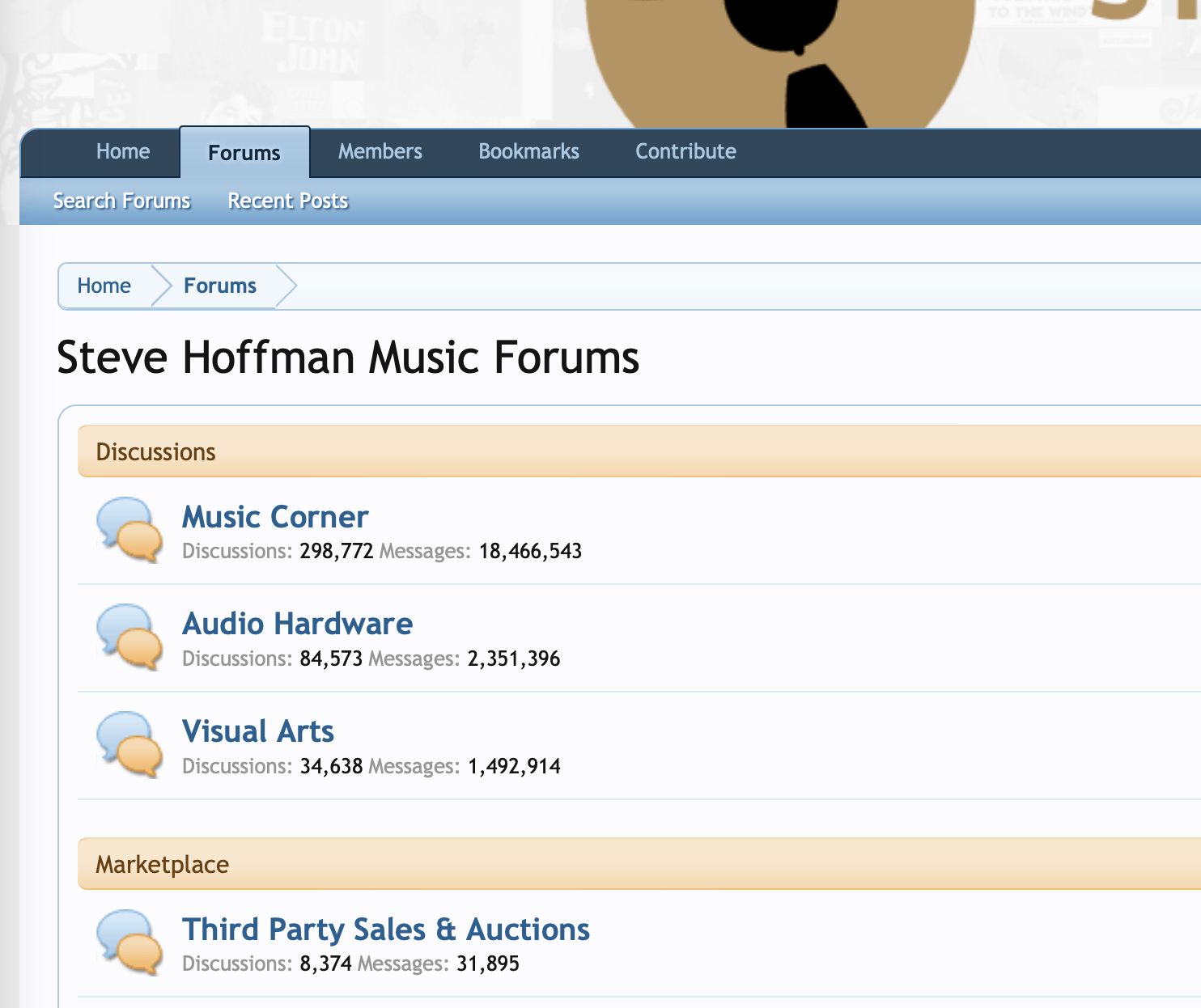
Task: Click Visual Arts discussions count 34,638
Action: coord(331,767)
